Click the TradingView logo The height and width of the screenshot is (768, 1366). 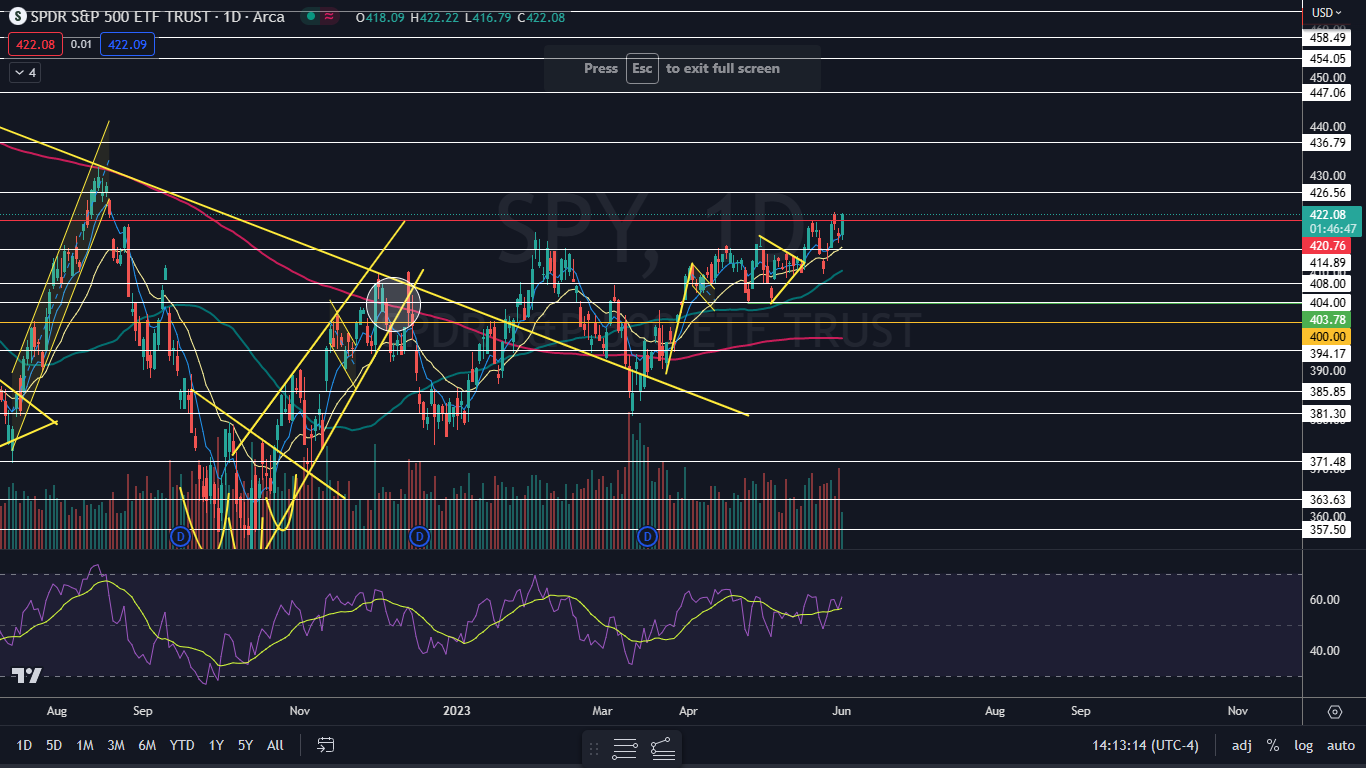pos(27,676)
